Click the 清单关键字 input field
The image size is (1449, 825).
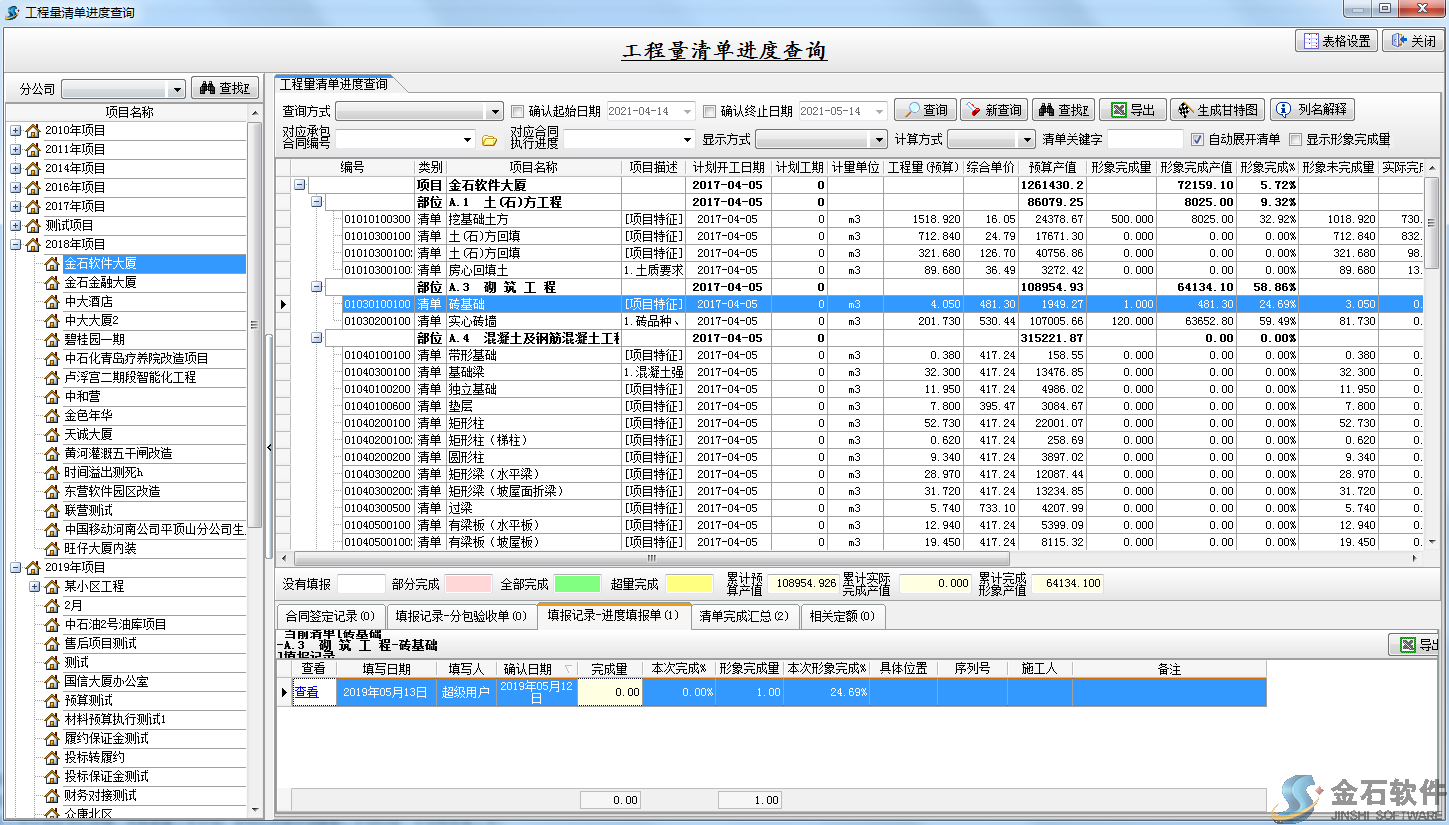coord(1144,140)
